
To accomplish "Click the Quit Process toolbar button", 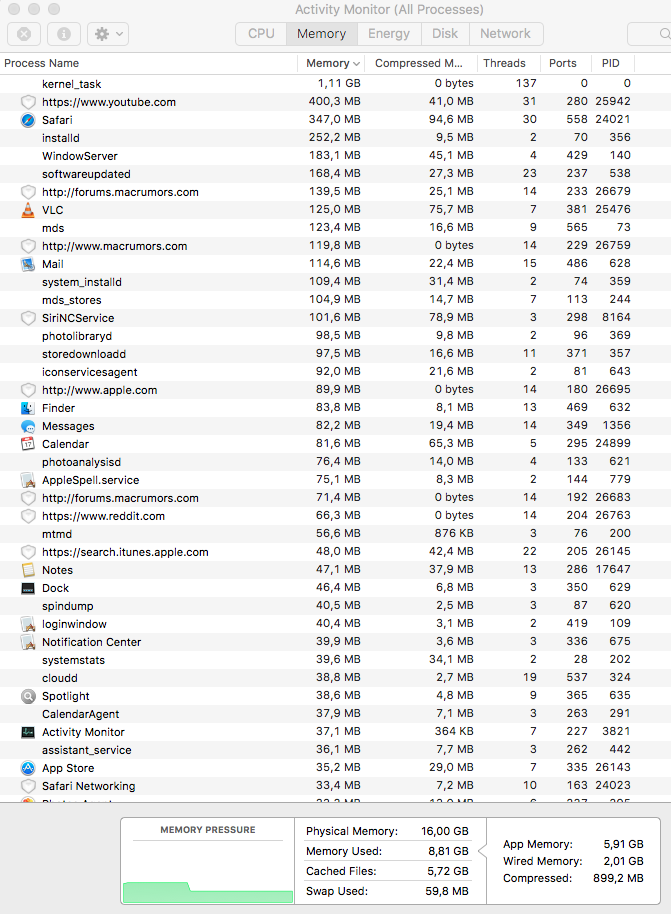I will pos(24,34).
